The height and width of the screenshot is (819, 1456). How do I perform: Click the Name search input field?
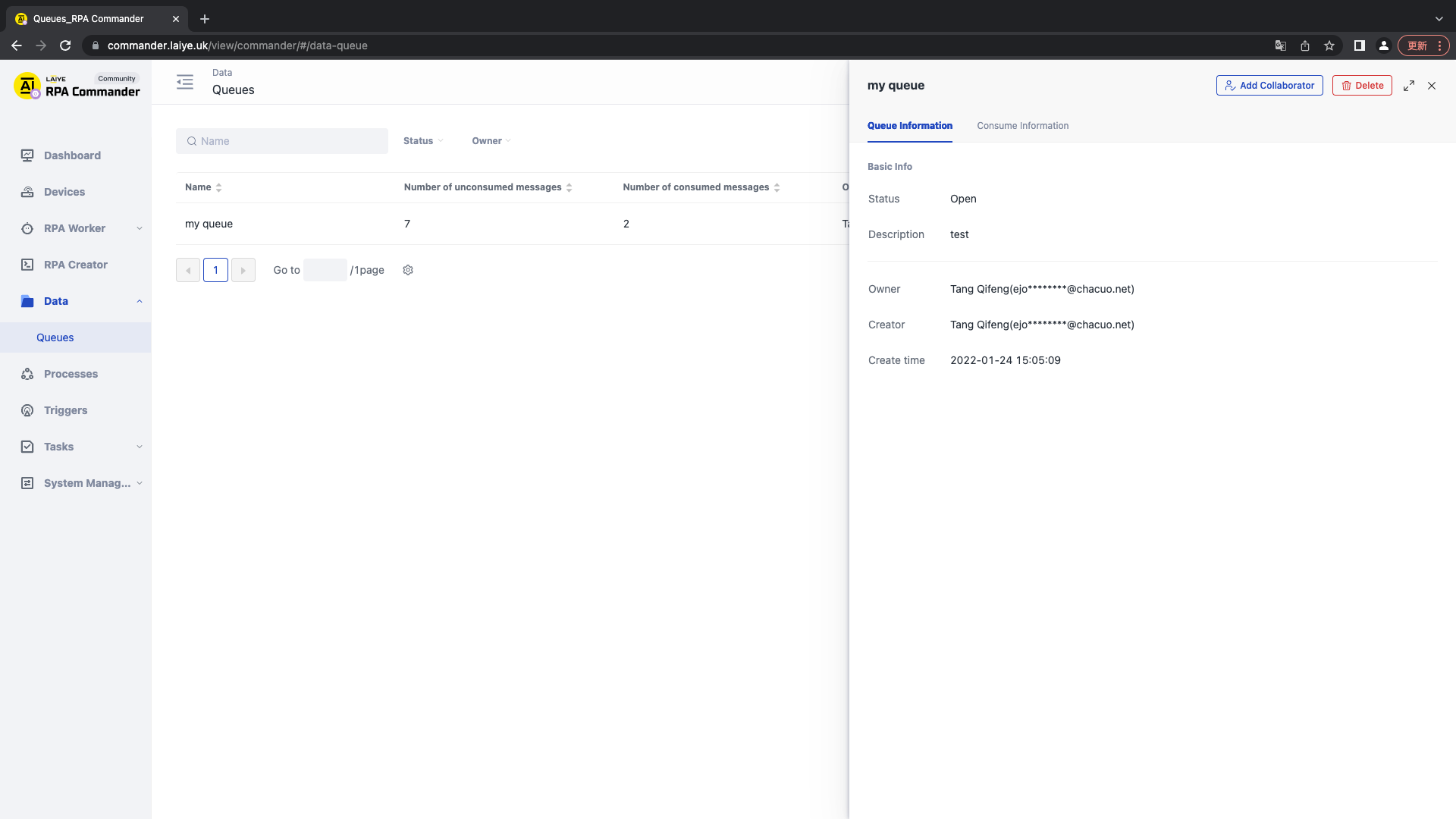coord(281,141)
